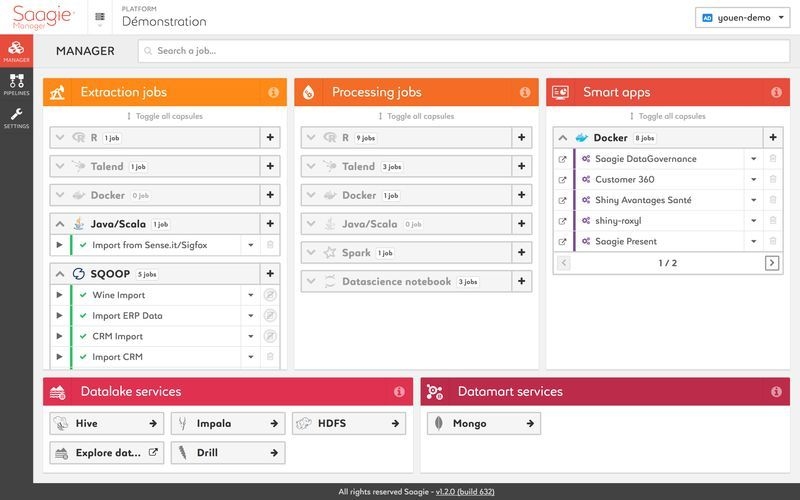Click the Saagie Manager logo
800x500 pixels.
coord(43,17)
